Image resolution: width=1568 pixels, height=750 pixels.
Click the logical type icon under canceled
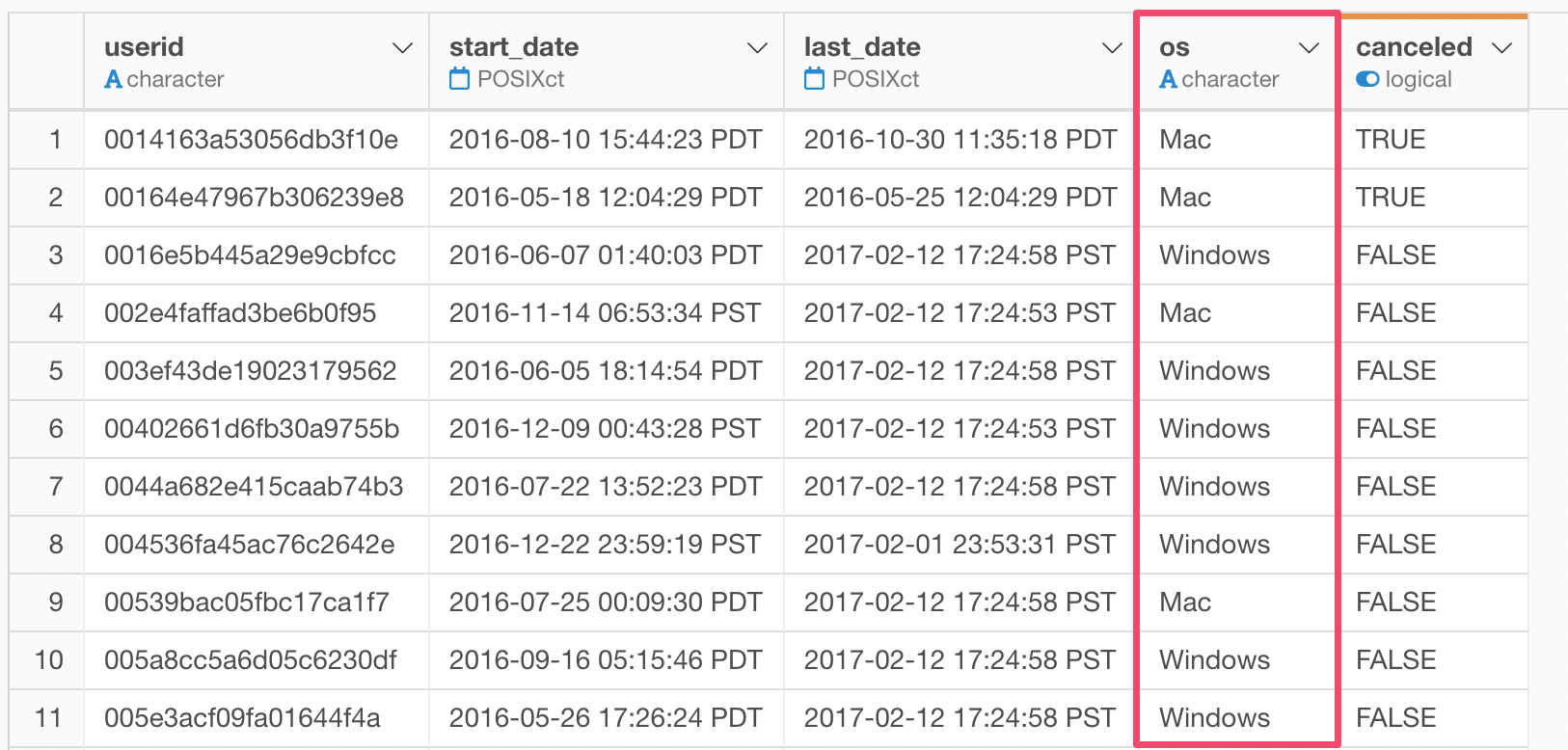point(1366,79)
